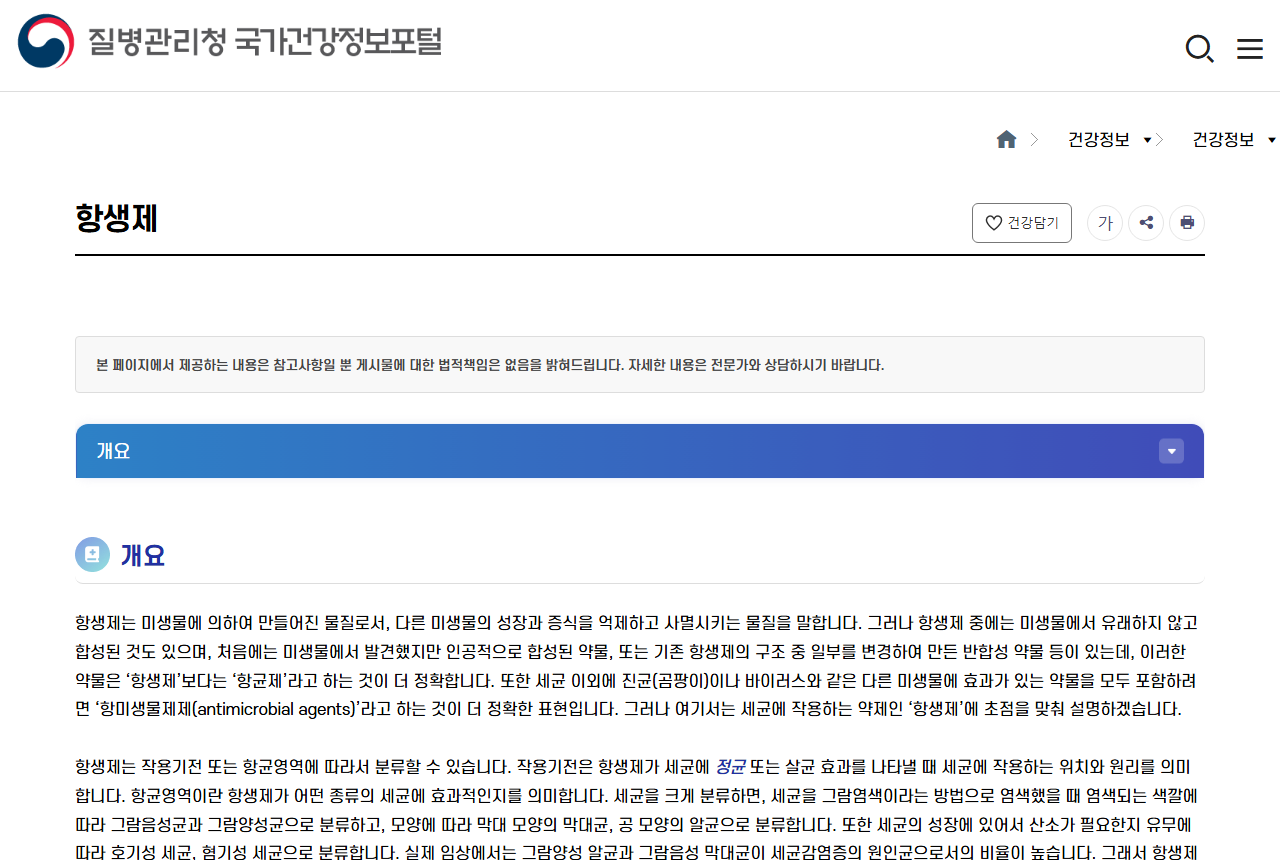The width and height of the screenshot is (1280, 860).
Task: Click the legal disclaimer notice text
Action: 490,365
